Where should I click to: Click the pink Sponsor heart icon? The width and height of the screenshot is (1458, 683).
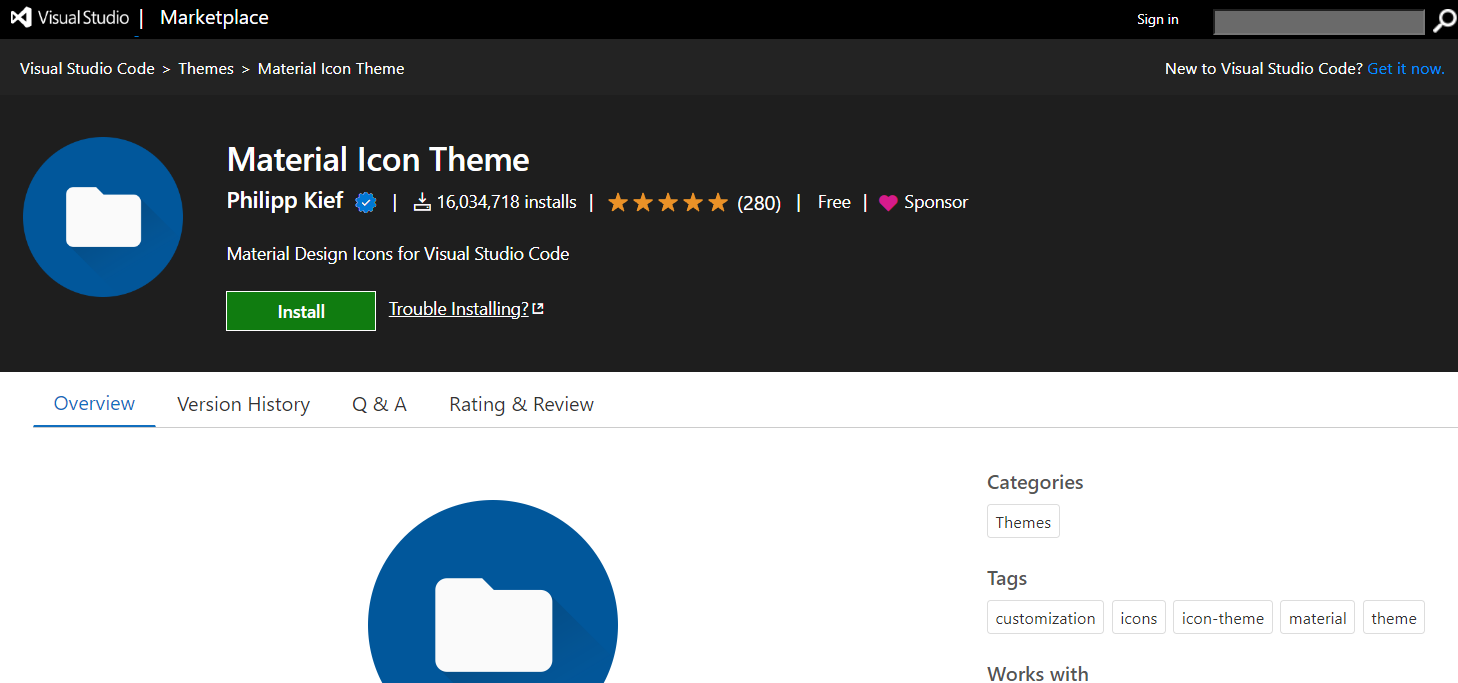(888, 203)
